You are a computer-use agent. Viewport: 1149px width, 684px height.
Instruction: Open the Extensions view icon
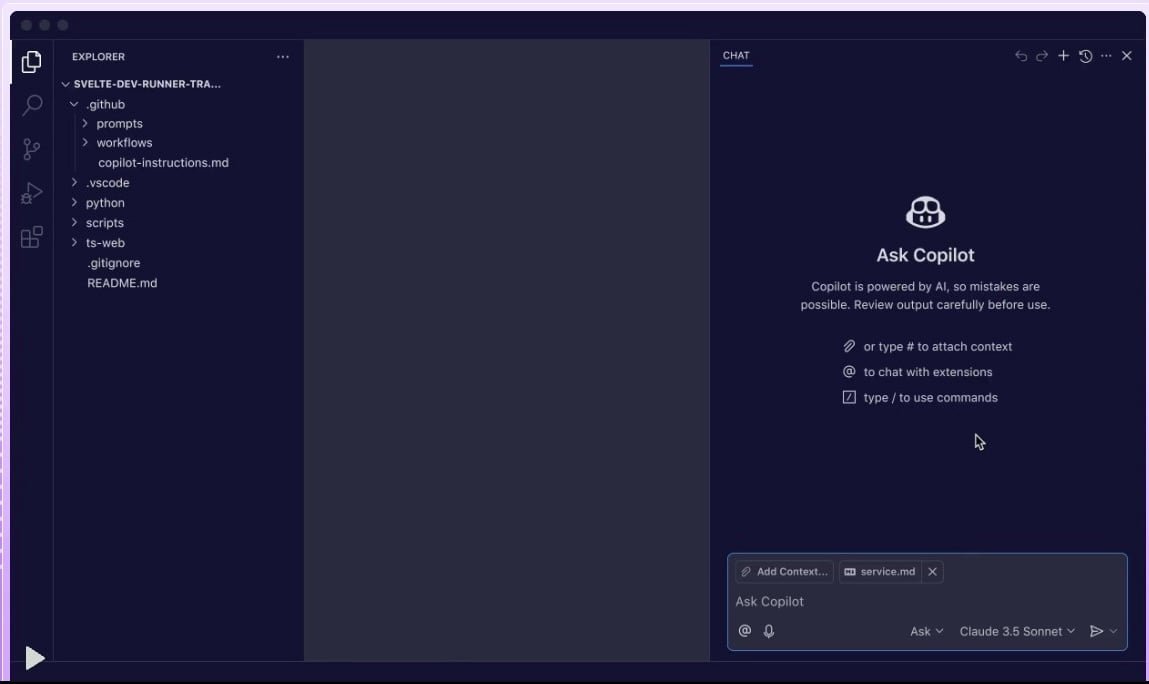coord(32,237)
